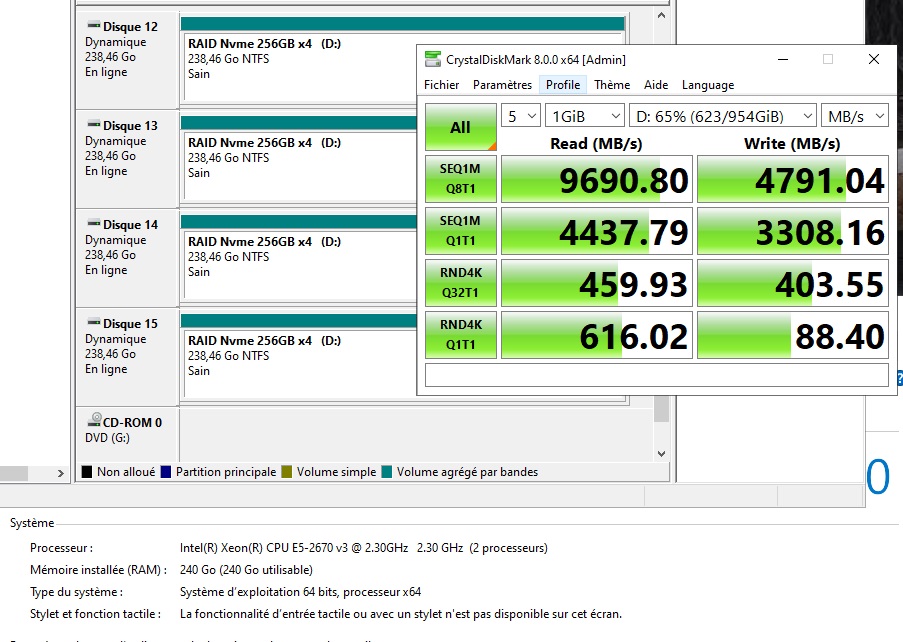Click the SEQ1M Q8T1 write result 4791.04
This screenshot has width=903, height=642.
[x=792, y=179]
